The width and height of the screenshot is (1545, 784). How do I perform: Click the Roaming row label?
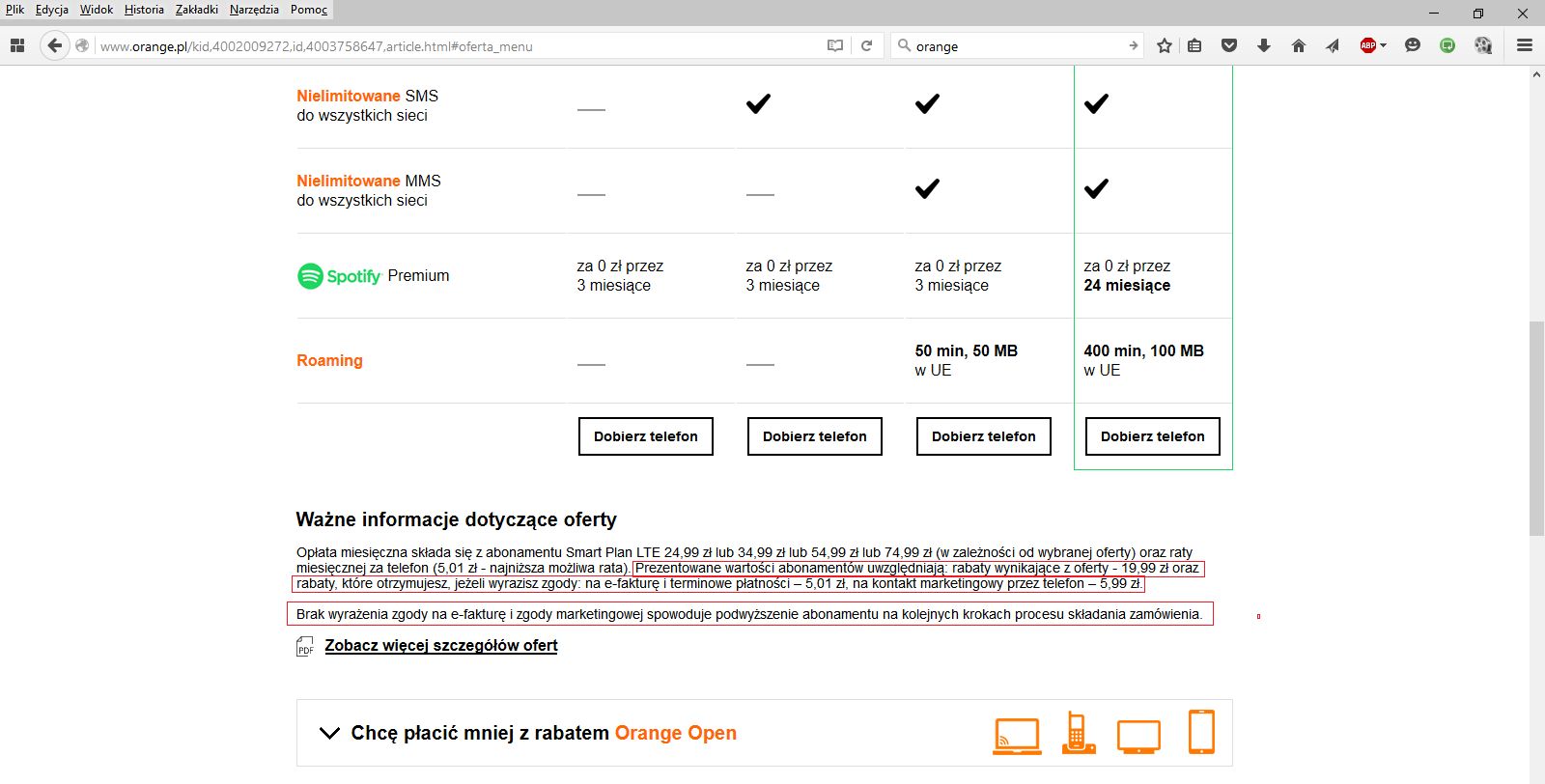(x=329, y=360)
